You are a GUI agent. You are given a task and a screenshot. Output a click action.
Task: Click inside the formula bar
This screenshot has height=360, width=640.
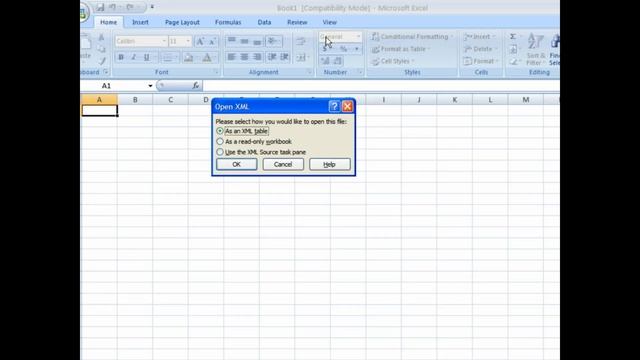coord(381,86)
